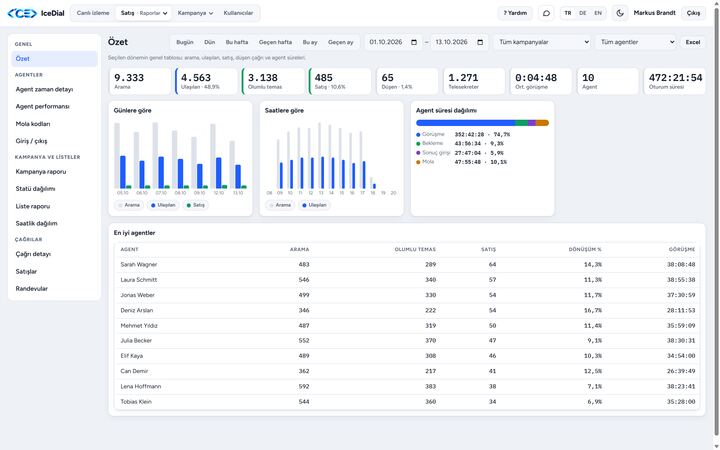Select the Geçen hafta date preset
The image size is (720, 450).
[276, 42]
